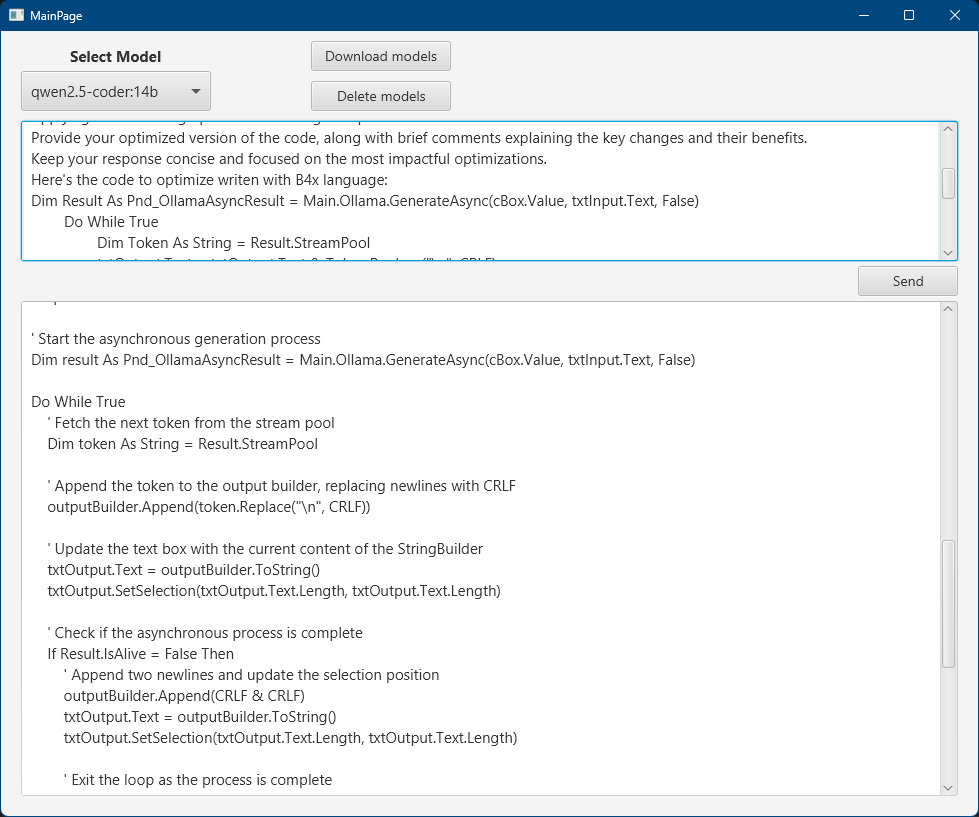Click the output area scrollbar thumb

pos(948,603)
